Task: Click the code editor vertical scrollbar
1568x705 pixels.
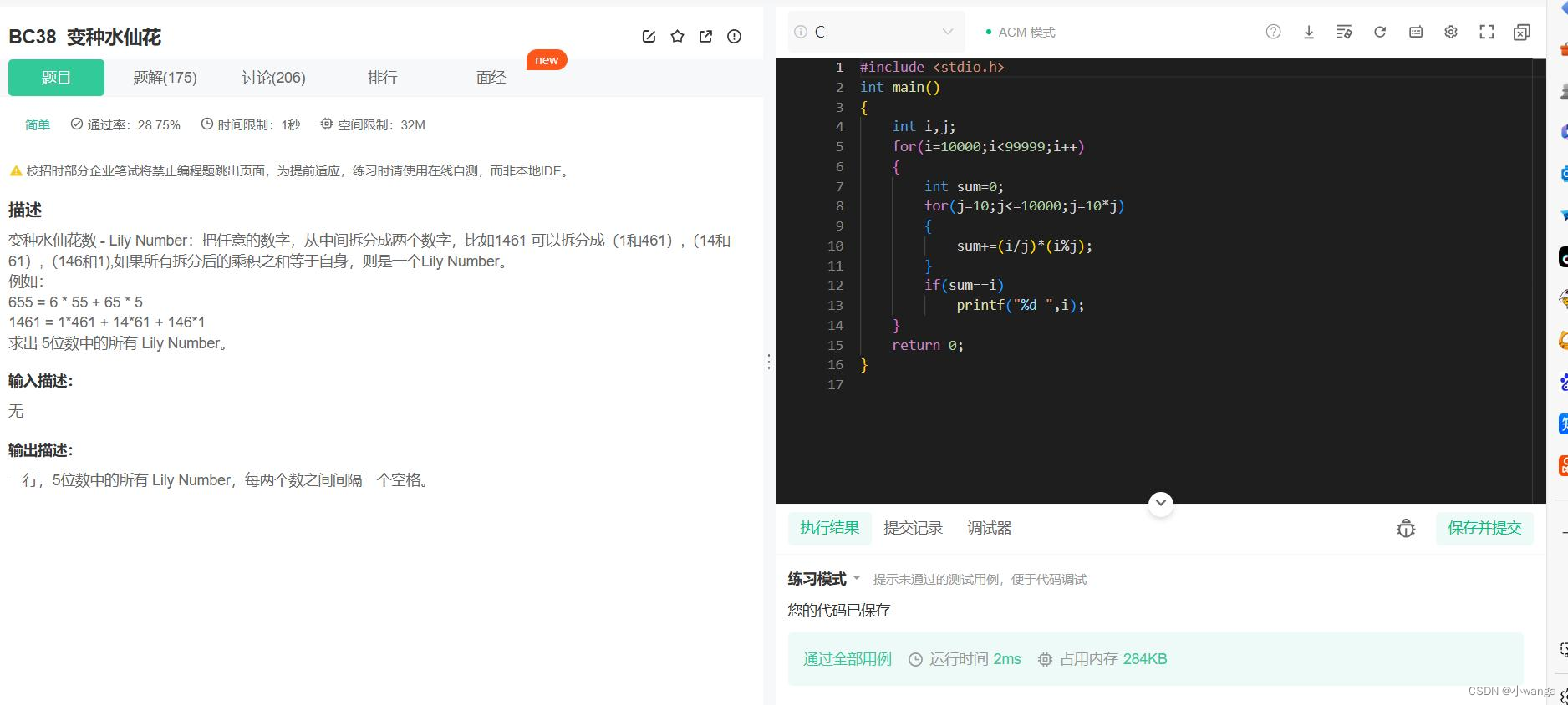Action: [x=1540, y=280]
